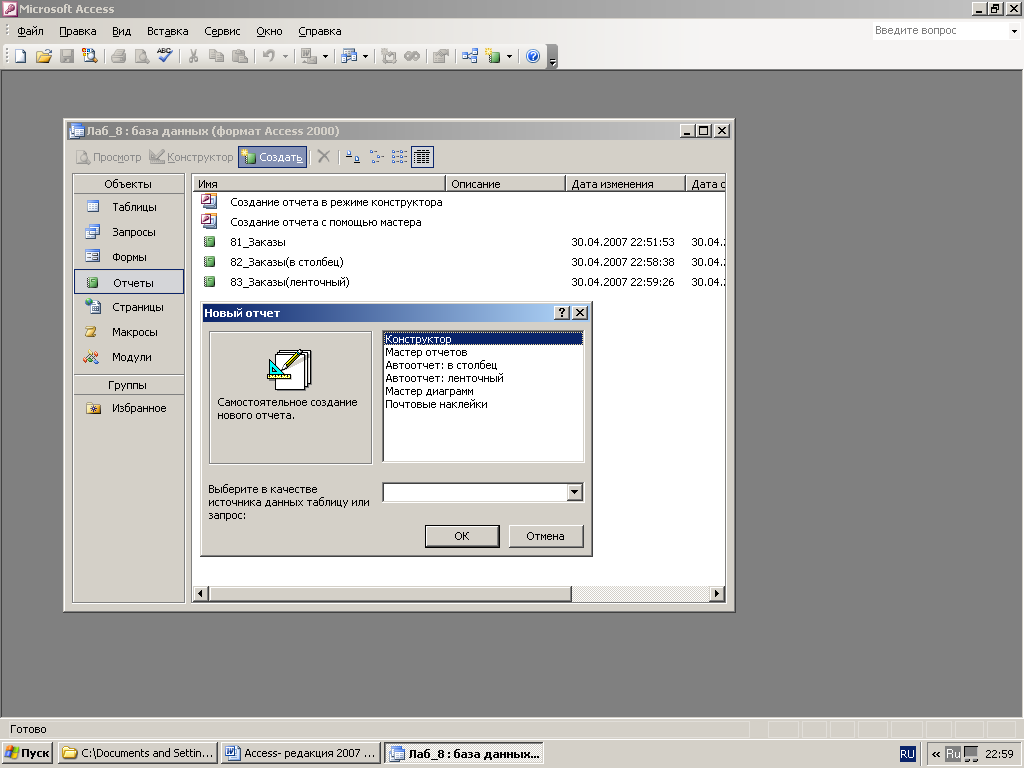Select Макросы in the objects pane
This screenshot has width=1024, height=768.
tap(129, 332)
